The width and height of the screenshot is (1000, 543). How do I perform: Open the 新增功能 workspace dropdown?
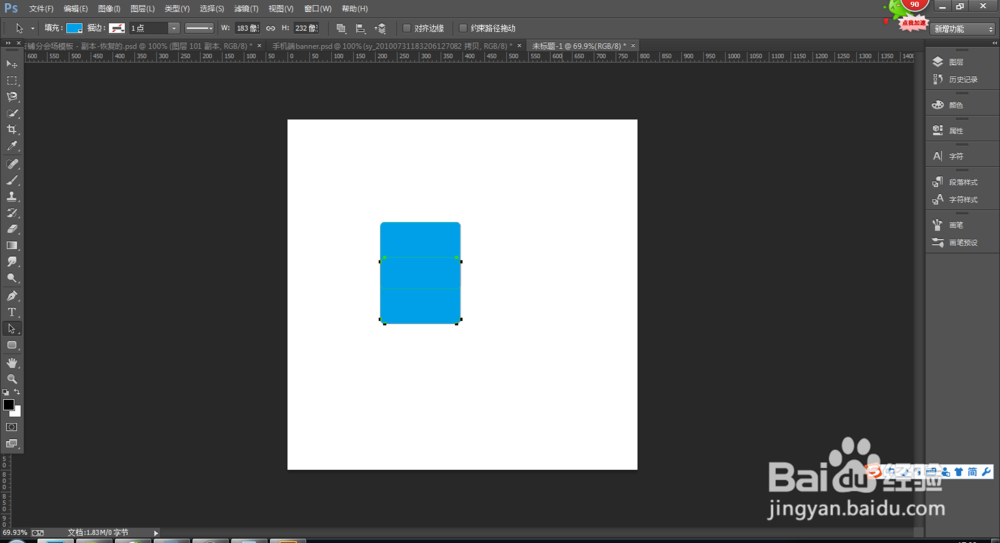(963, 29)
